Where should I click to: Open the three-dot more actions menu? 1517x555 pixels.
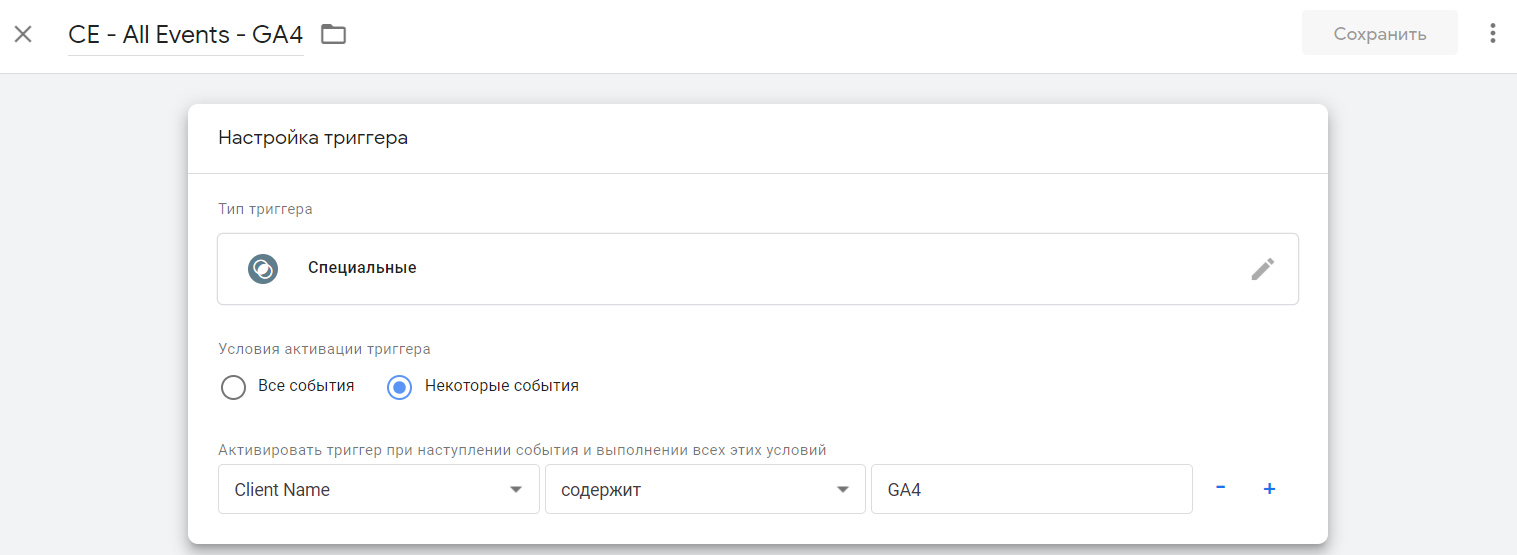(x=1492, y=34)
